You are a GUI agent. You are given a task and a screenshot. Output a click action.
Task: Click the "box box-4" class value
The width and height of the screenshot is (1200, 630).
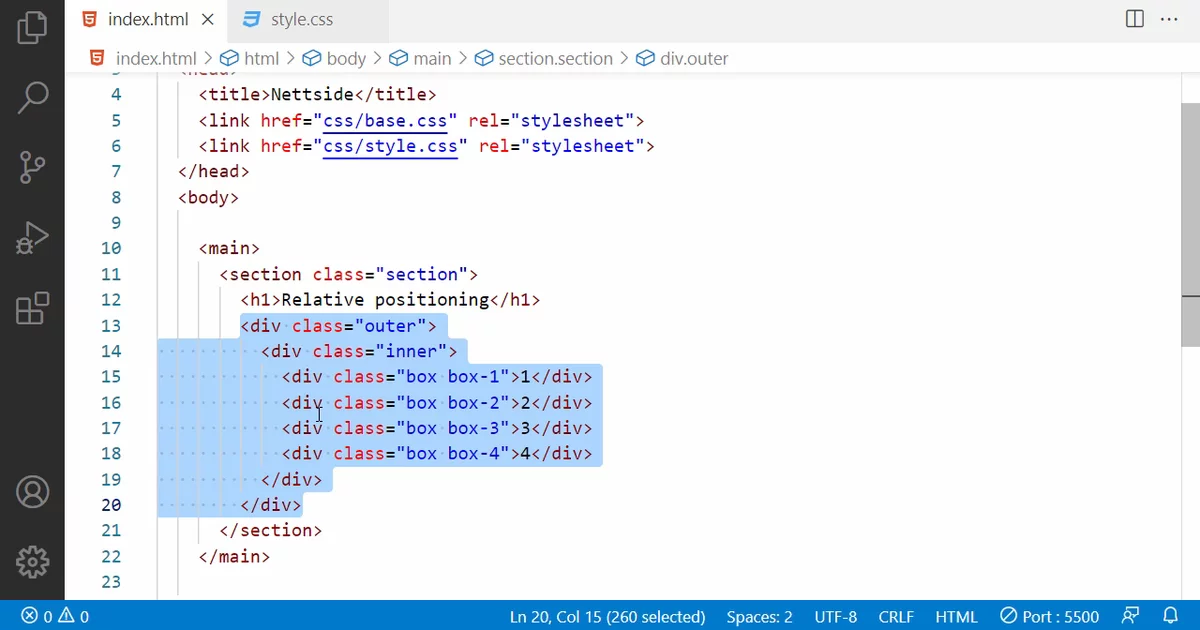tap(453, 454)
